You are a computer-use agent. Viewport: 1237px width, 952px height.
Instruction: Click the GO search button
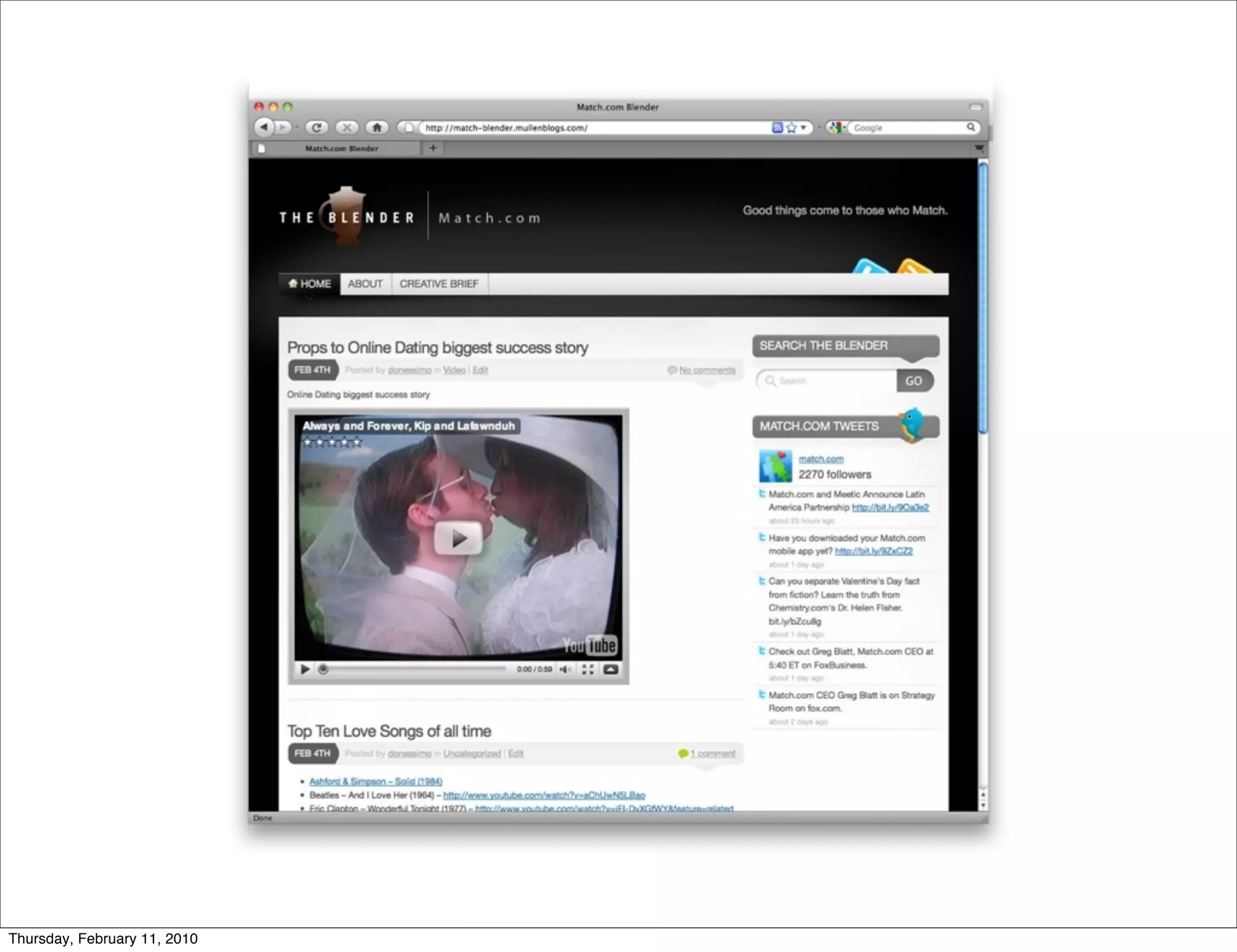point(913,381)
